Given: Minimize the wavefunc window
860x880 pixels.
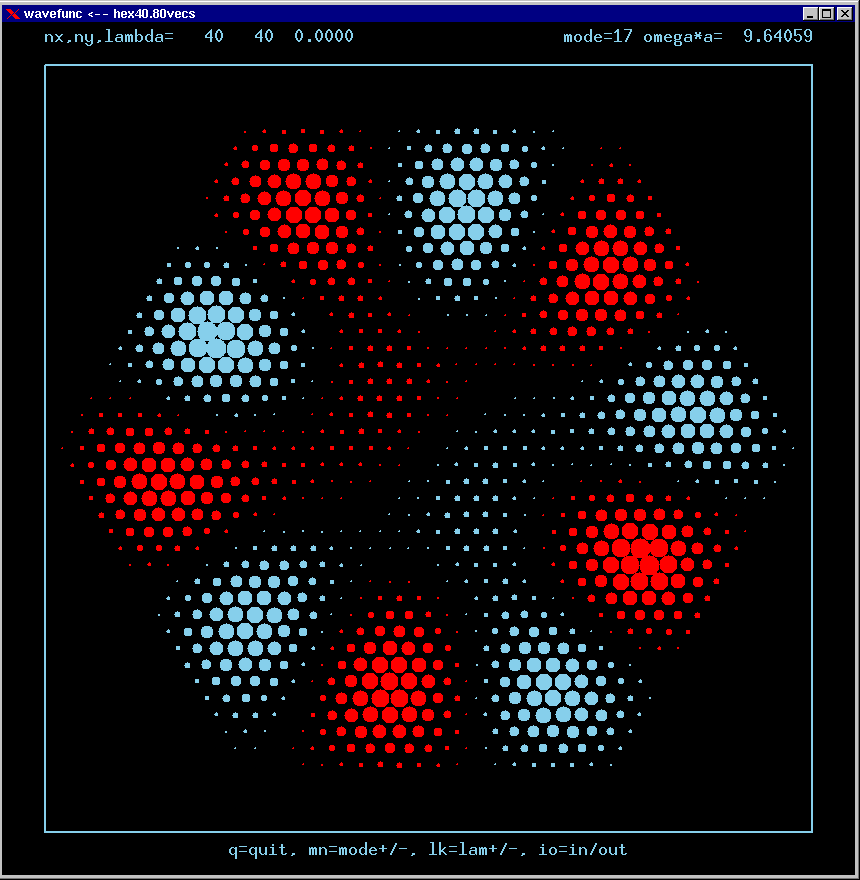Looking at the screenshot, I should (x=809, y=13).
